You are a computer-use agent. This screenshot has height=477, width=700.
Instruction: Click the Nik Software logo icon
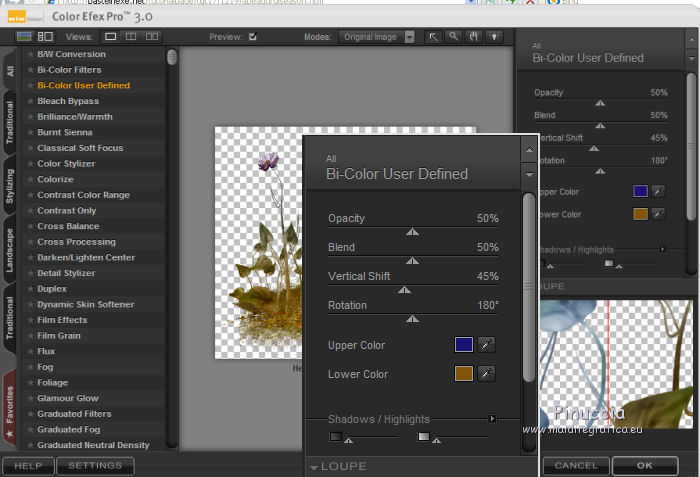(18, 17)
